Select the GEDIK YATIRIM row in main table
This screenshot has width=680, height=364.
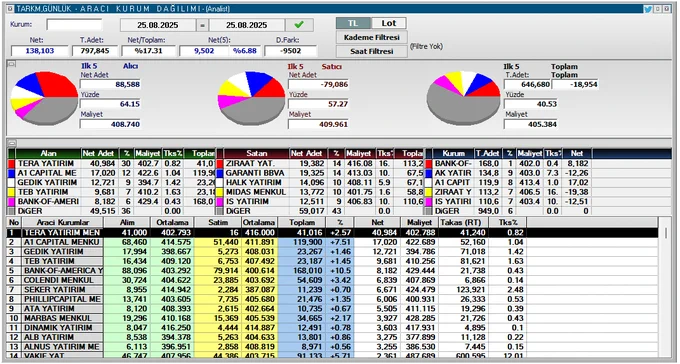(332, 252)
